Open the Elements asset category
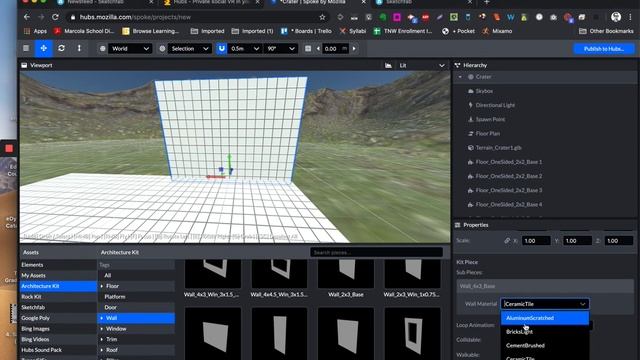Screen dimensions: 640x360 pos(58,265)
